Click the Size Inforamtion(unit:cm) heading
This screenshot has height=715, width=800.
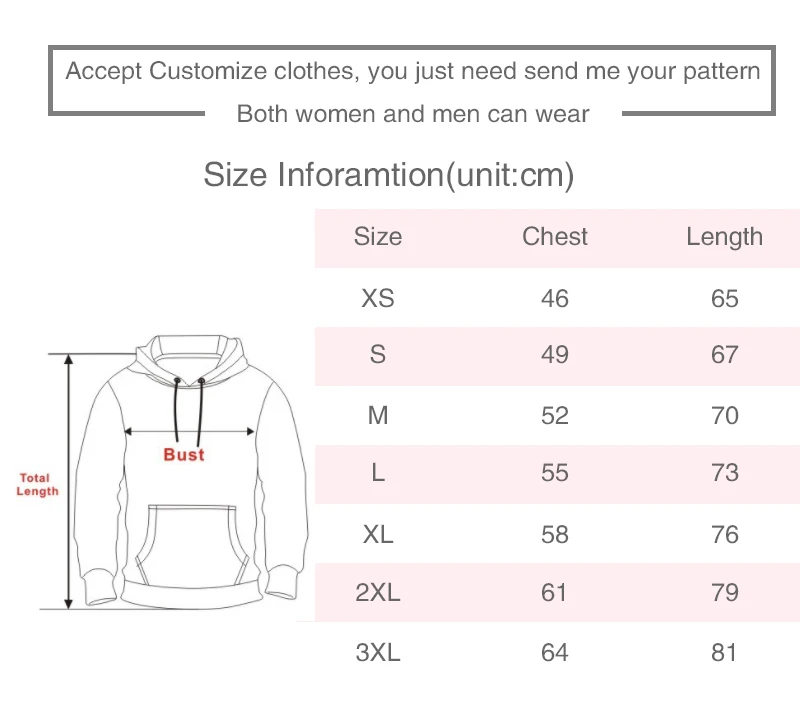[389, 175]
